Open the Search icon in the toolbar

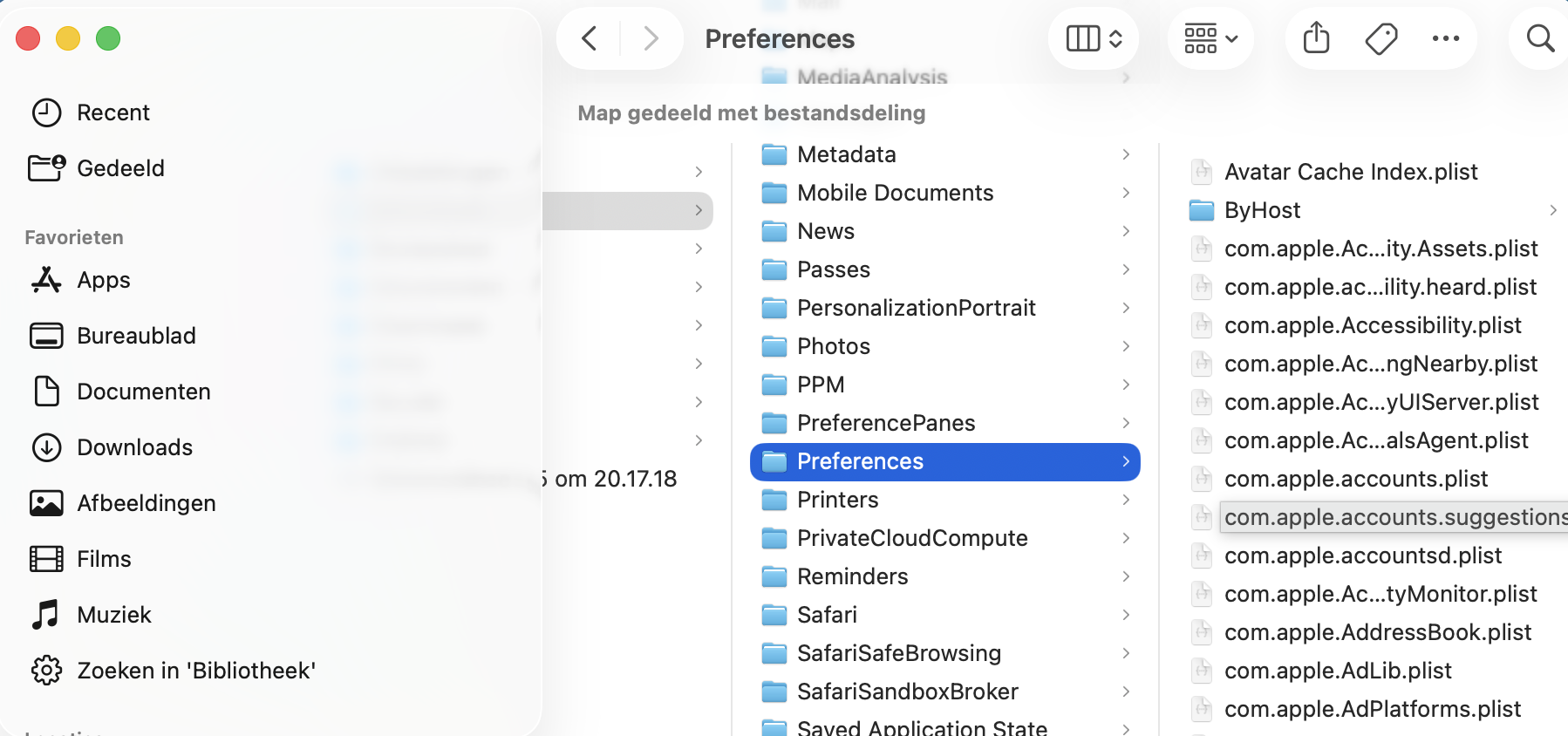1540,38
